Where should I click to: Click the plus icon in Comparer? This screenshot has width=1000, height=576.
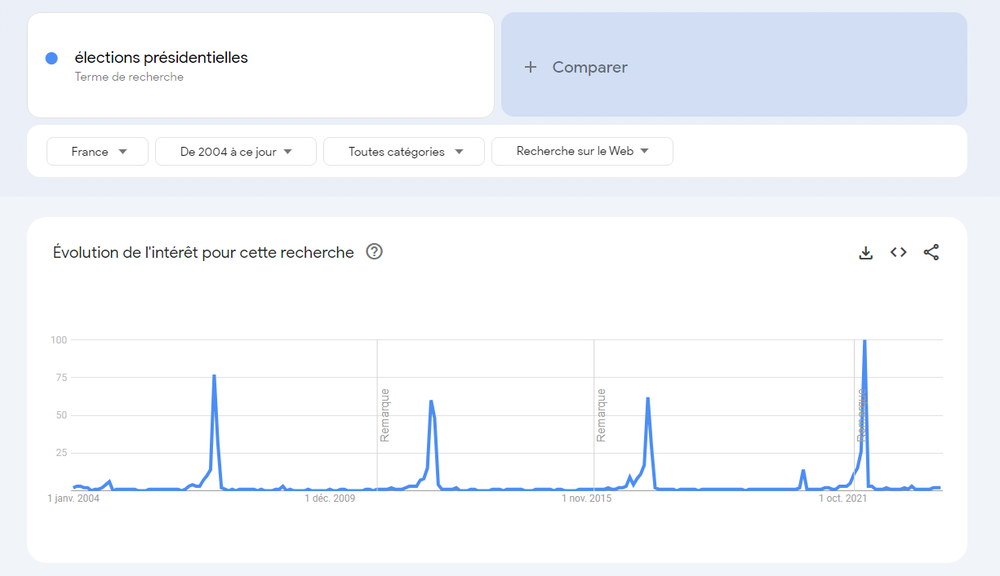click(530, 67)
